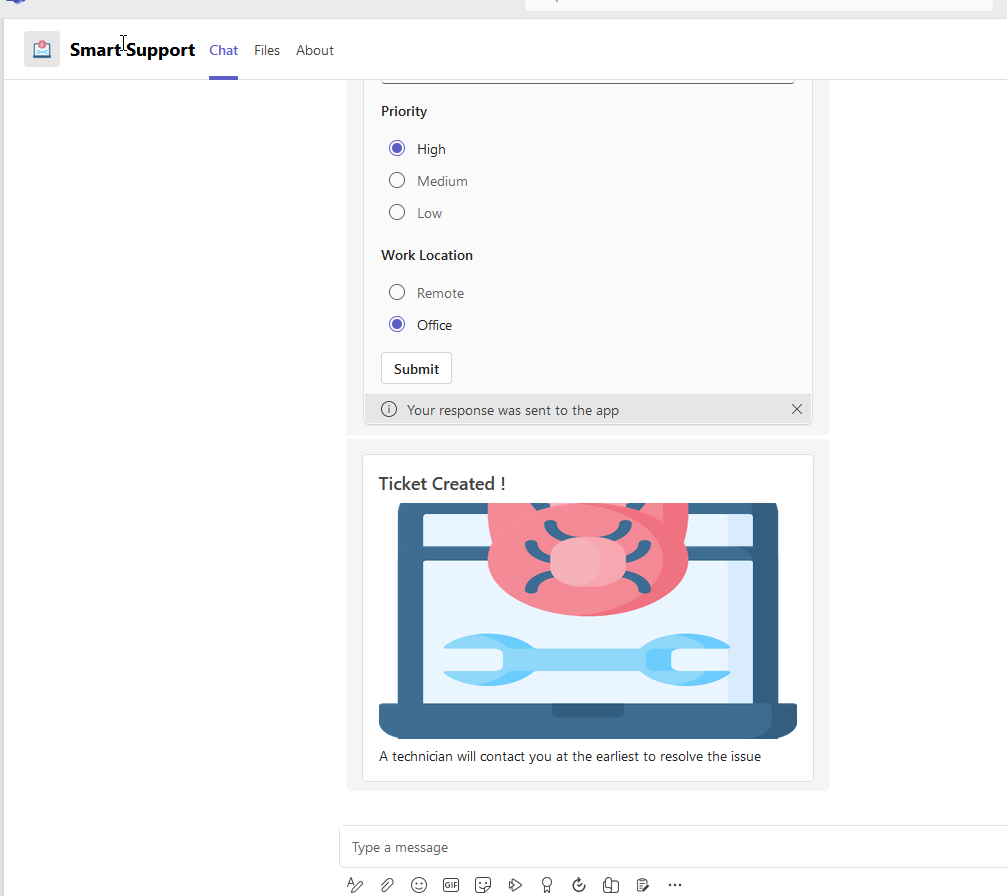This screenshot has width=1007, height=896.
Task: Click the Ticket Created laptop illustration
Action: (588, 617)
